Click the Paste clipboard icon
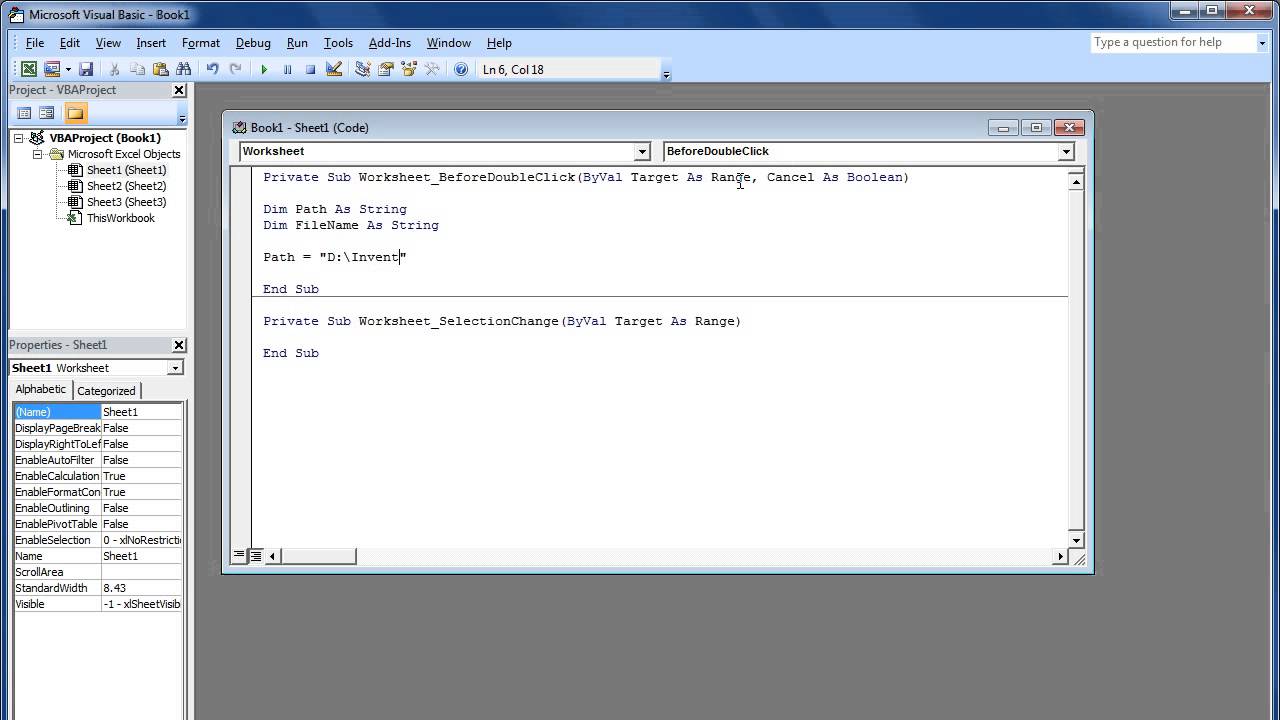Viewport: 1280px width, 720px height. coord(160,69)
